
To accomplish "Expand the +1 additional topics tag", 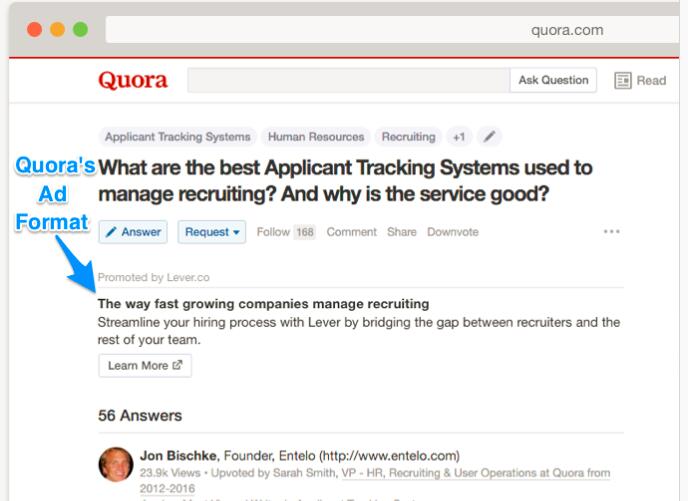I will pyautogui.click(x=459, y=137).
